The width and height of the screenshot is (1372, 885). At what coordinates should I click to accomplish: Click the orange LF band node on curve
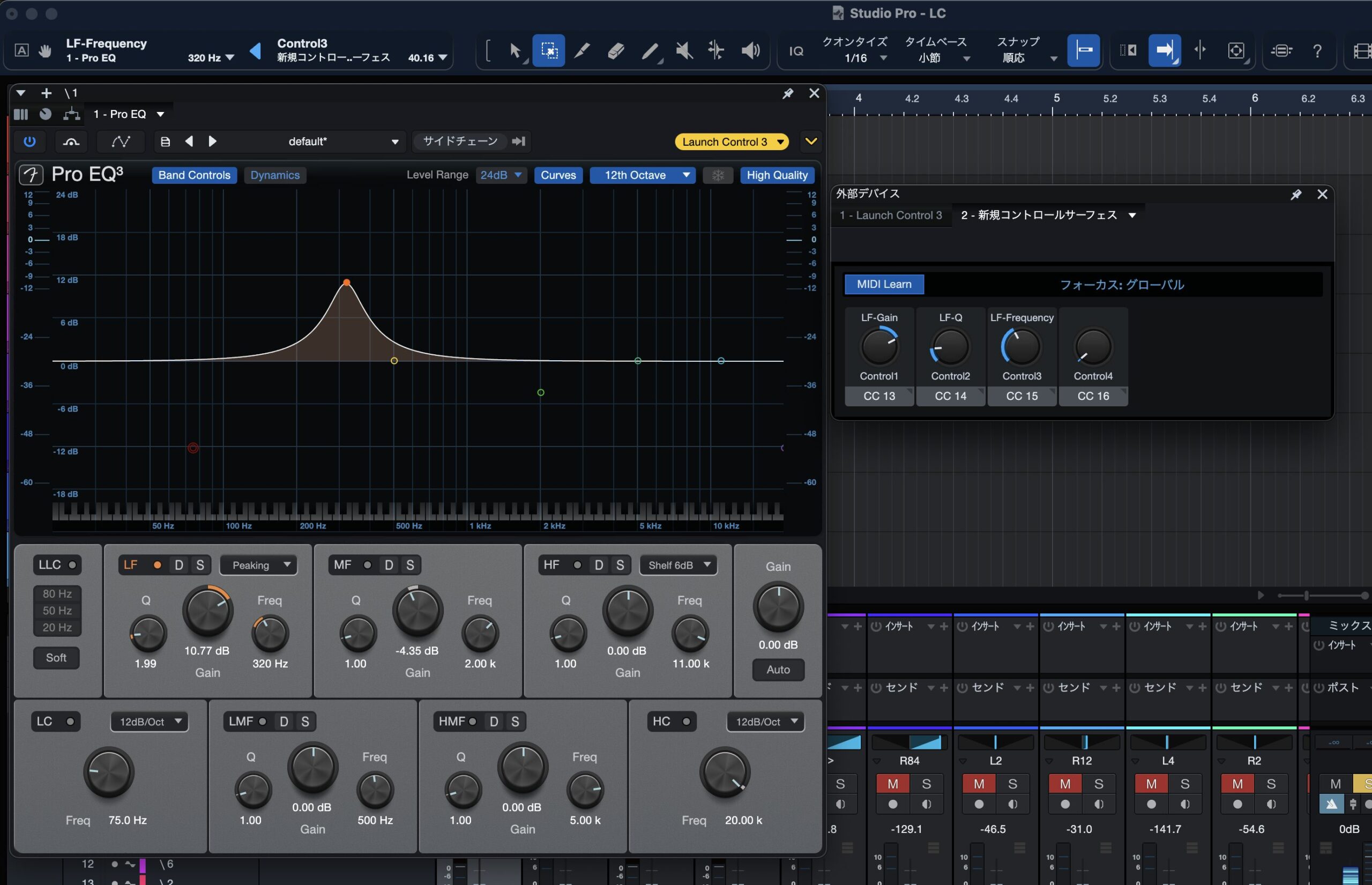346,282
